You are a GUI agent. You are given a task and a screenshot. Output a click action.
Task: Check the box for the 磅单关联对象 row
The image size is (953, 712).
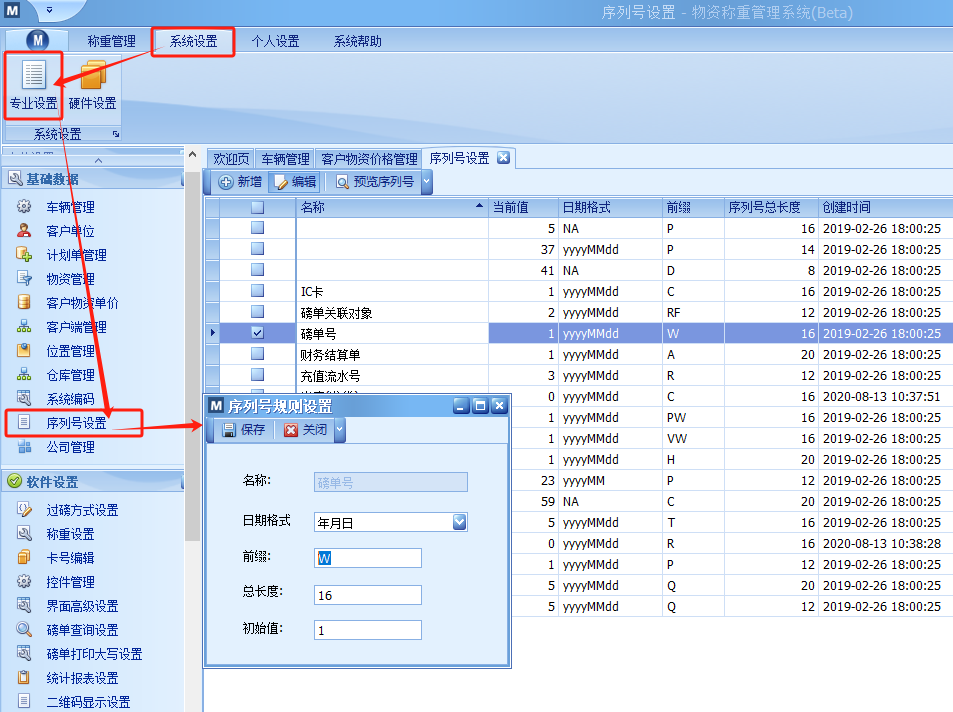[258, 312]
